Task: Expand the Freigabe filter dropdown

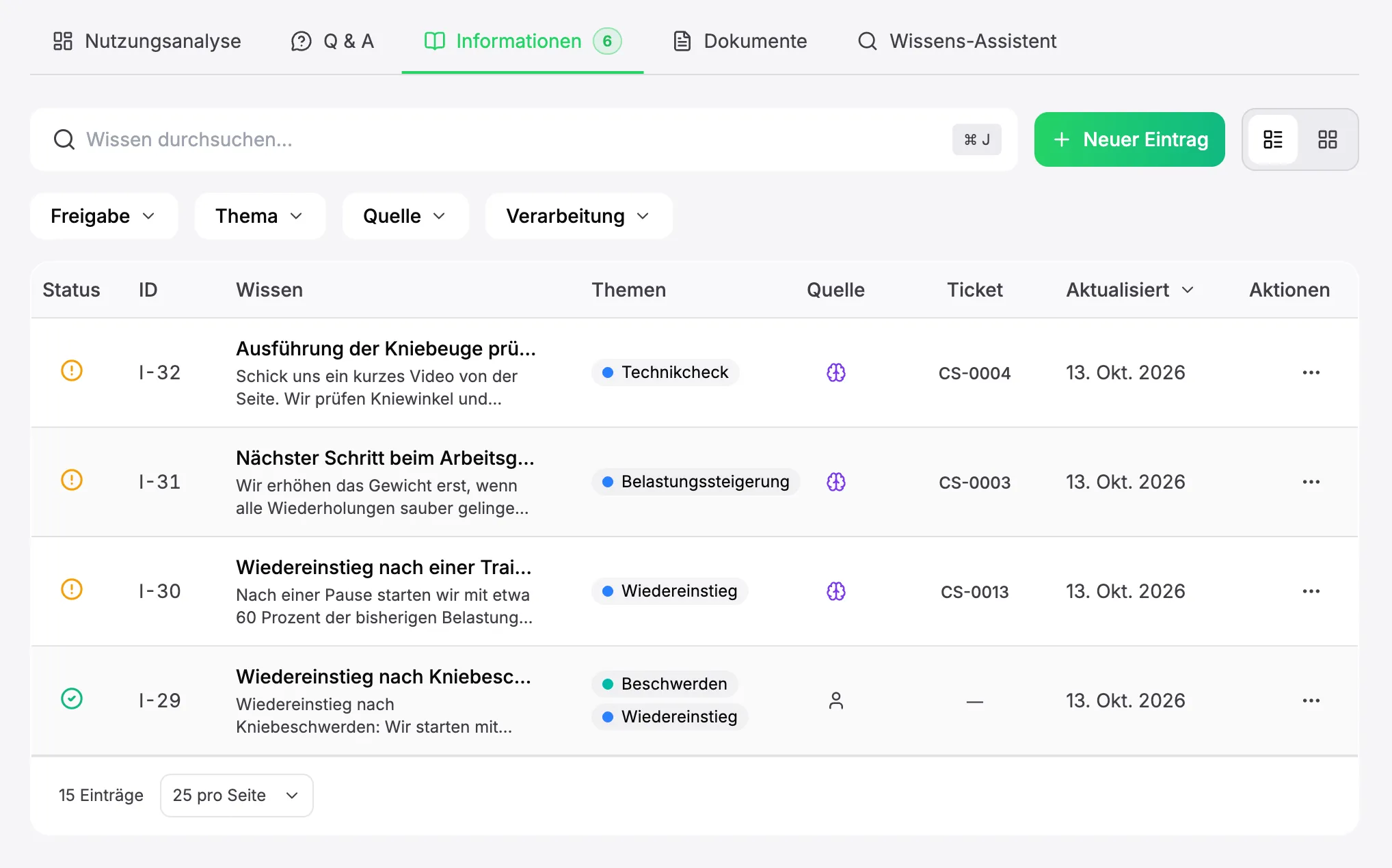Action: point(104,216)
